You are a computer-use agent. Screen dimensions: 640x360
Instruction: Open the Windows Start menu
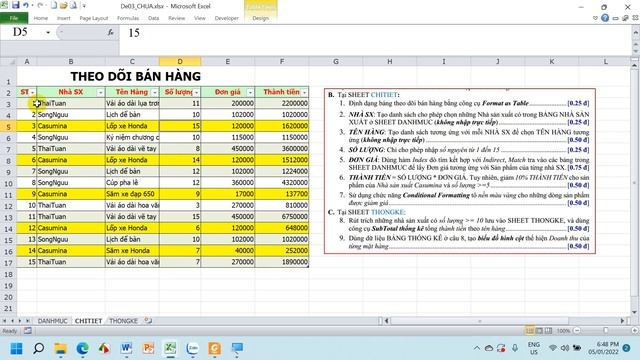click(x=16, y=348)
